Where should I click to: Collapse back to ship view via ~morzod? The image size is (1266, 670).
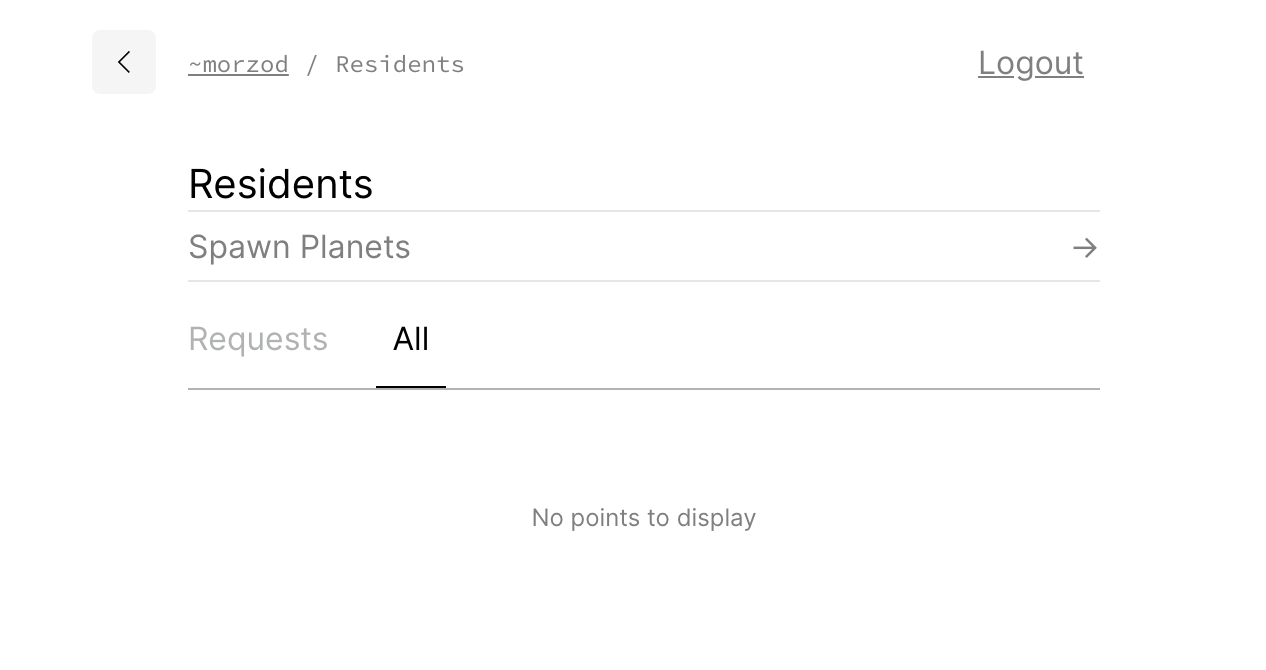(x=238, y=63)
